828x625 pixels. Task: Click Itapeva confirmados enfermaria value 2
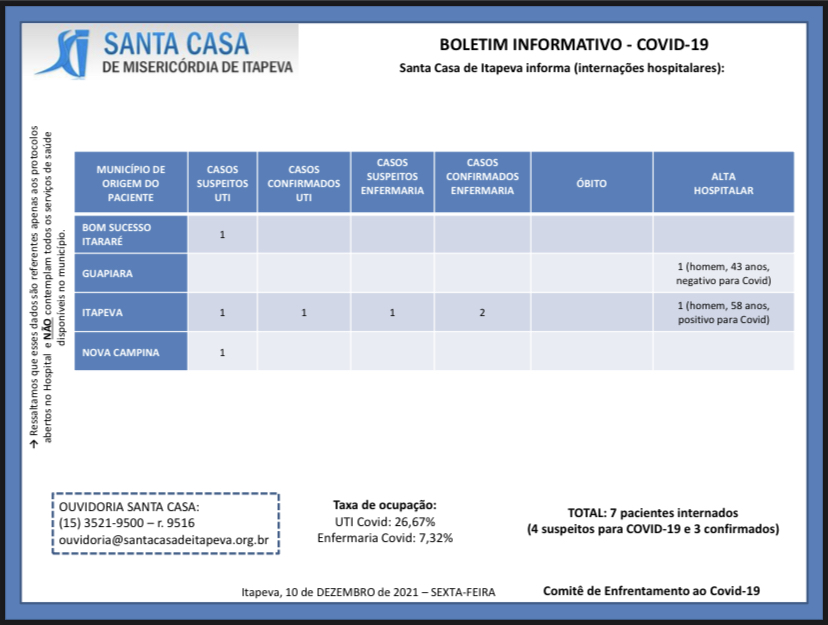482,312
